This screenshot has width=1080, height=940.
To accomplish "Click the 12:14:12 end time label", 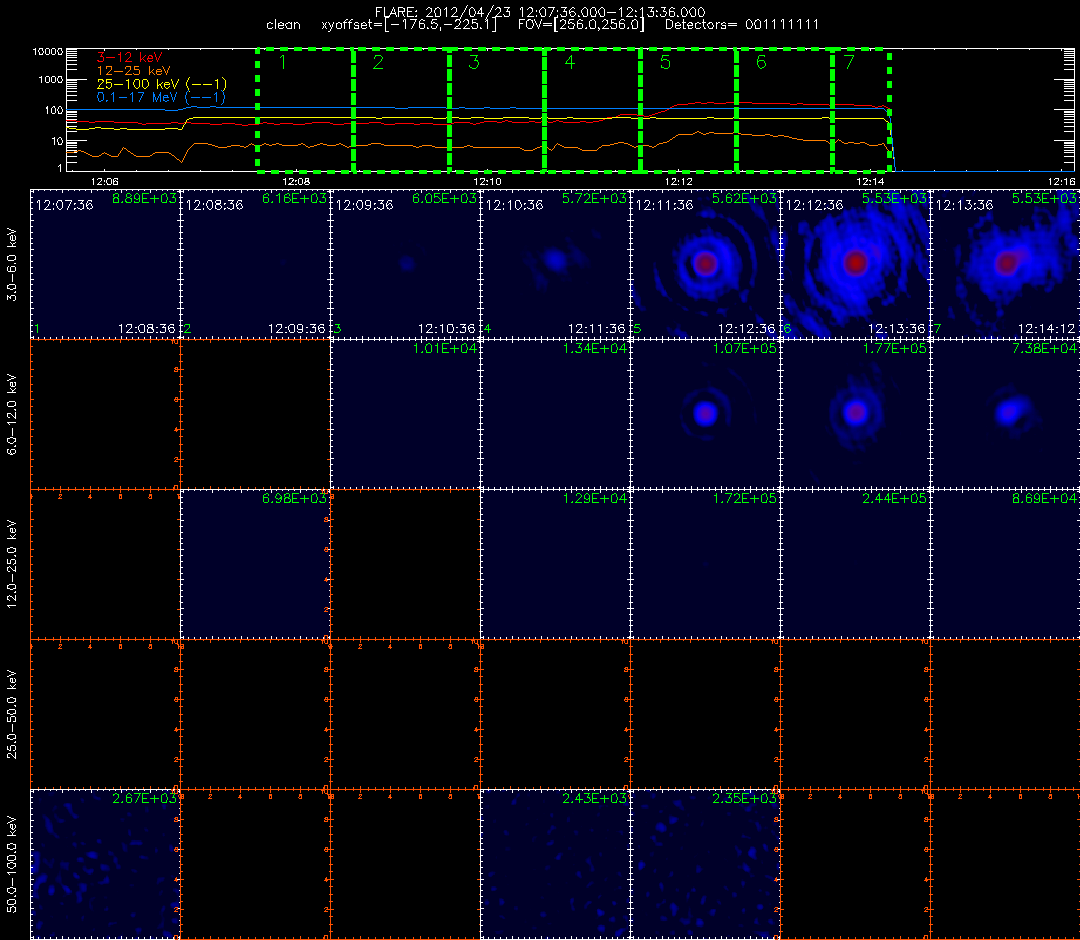I will tap(1046, 328).
